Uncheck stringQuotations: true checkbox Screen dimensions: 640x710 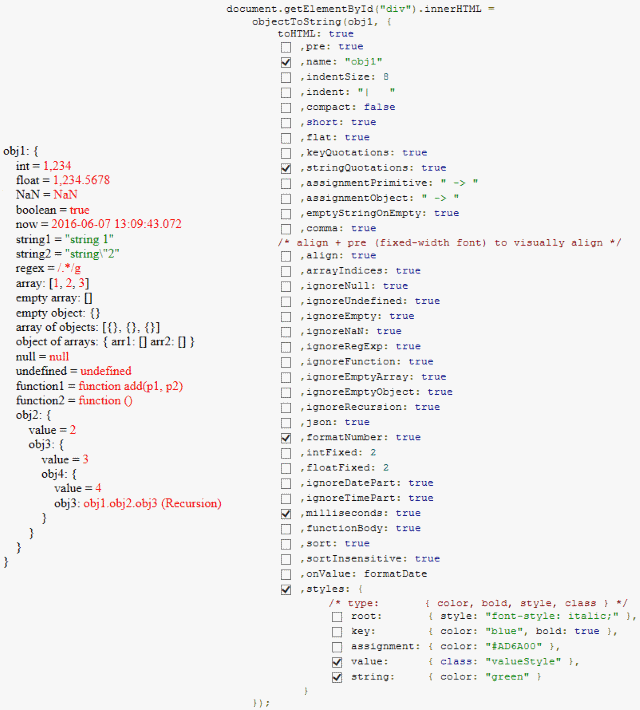286,168
